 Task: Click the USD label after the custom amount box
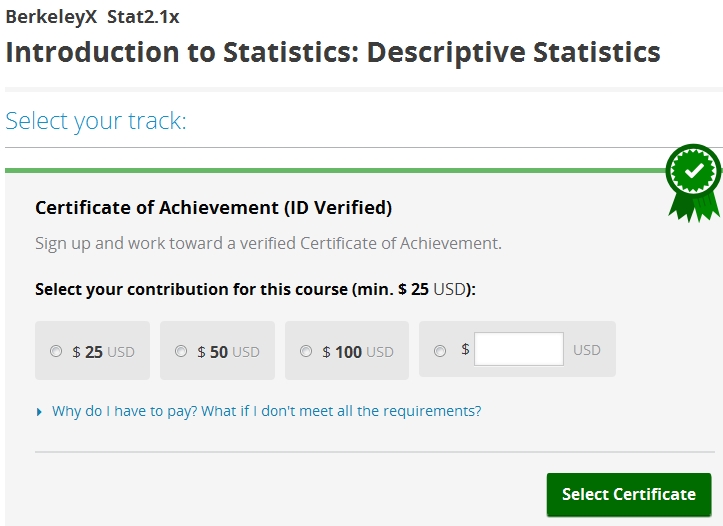pos(587,350)
